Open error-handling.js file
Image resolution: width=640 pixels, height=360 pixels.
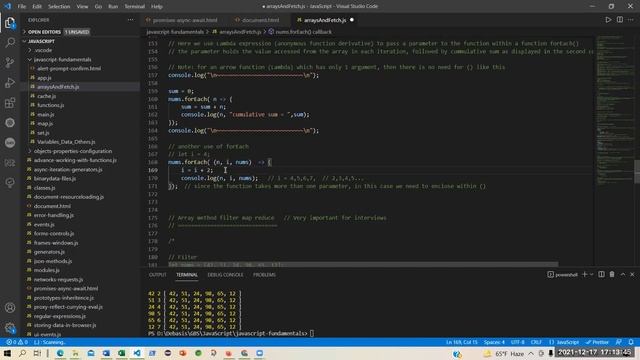pyautogui.click(x=54, y=215)
